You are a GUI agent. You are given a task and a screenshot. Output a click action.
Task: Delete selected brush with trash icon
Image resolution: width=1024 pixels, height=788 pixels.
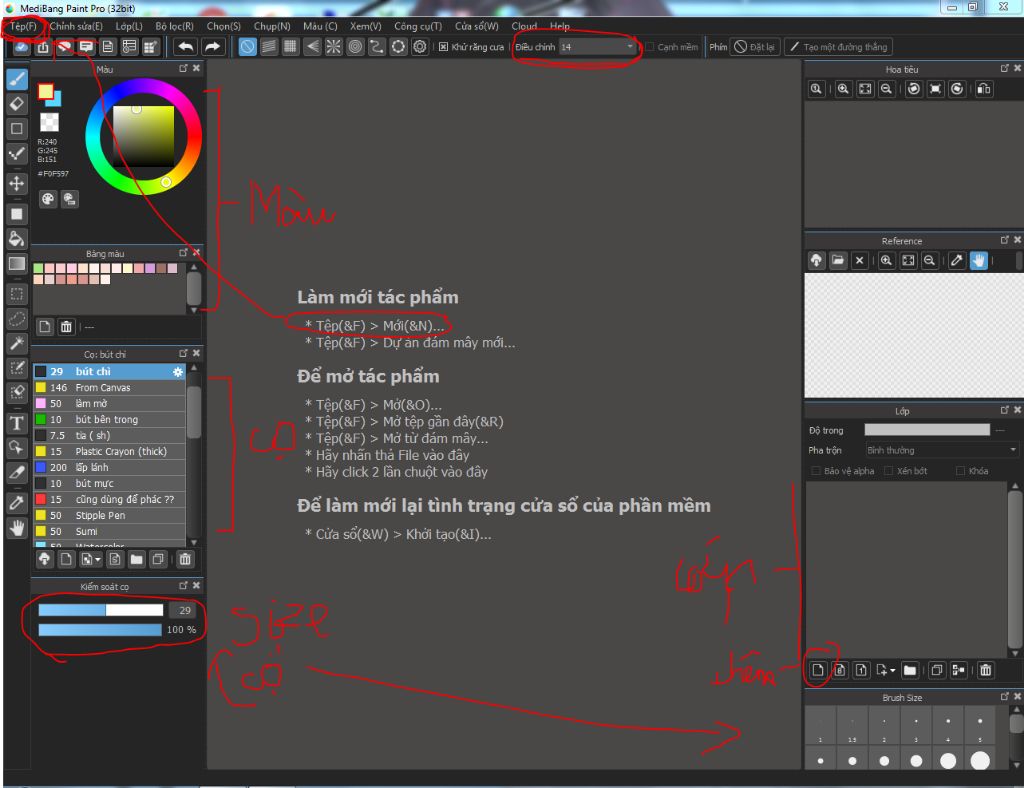(x=185, y=559)
